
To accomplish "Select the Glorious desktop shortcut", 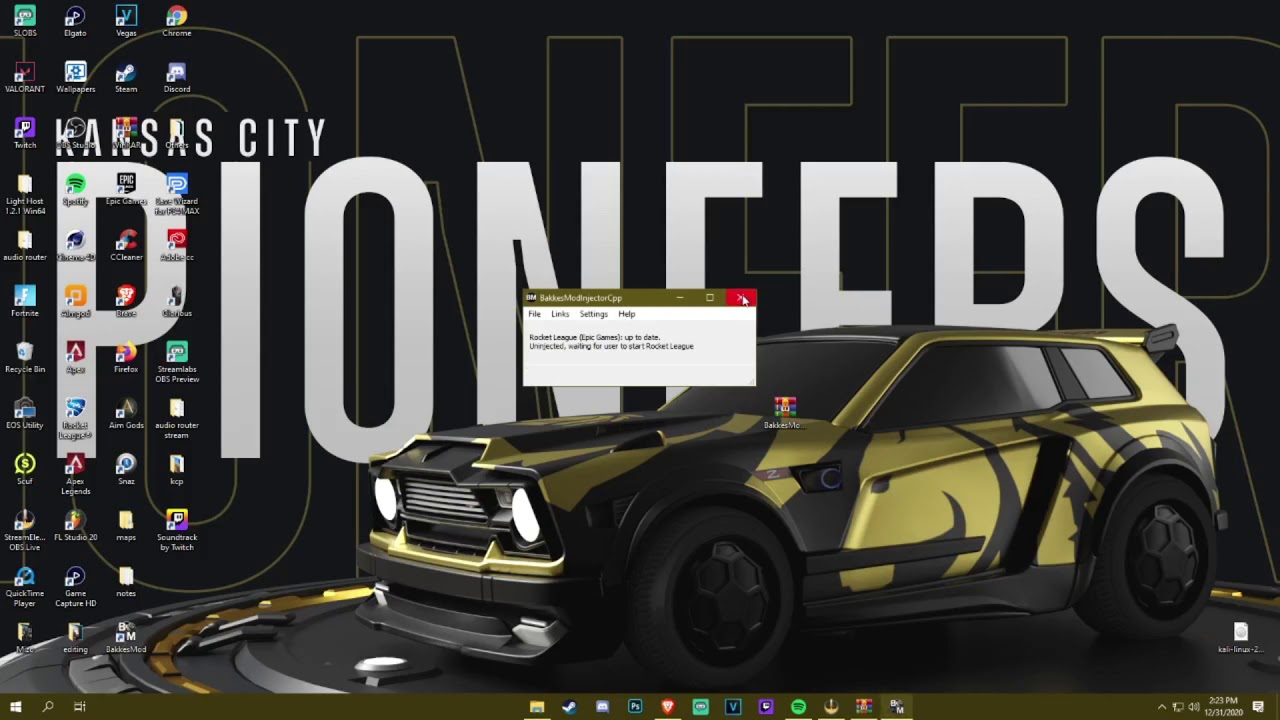I will (177, 301).
